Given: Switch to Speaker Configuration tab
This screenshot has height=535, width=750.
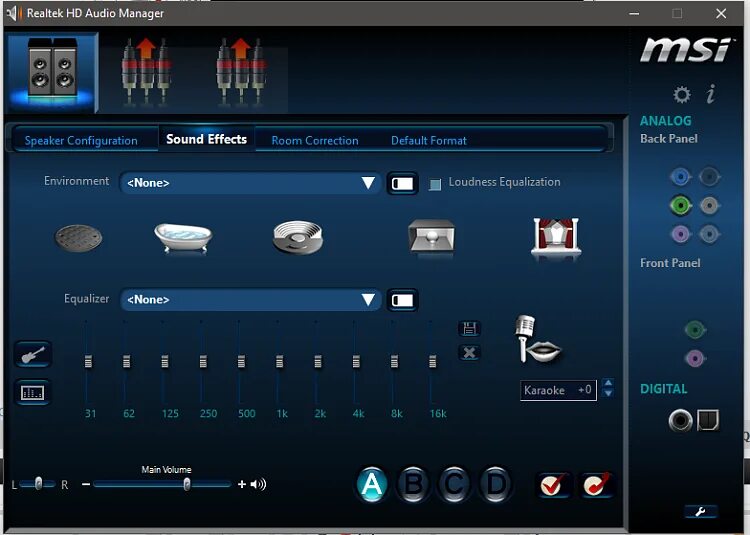Looking at the screenshot, I should 81,141.
